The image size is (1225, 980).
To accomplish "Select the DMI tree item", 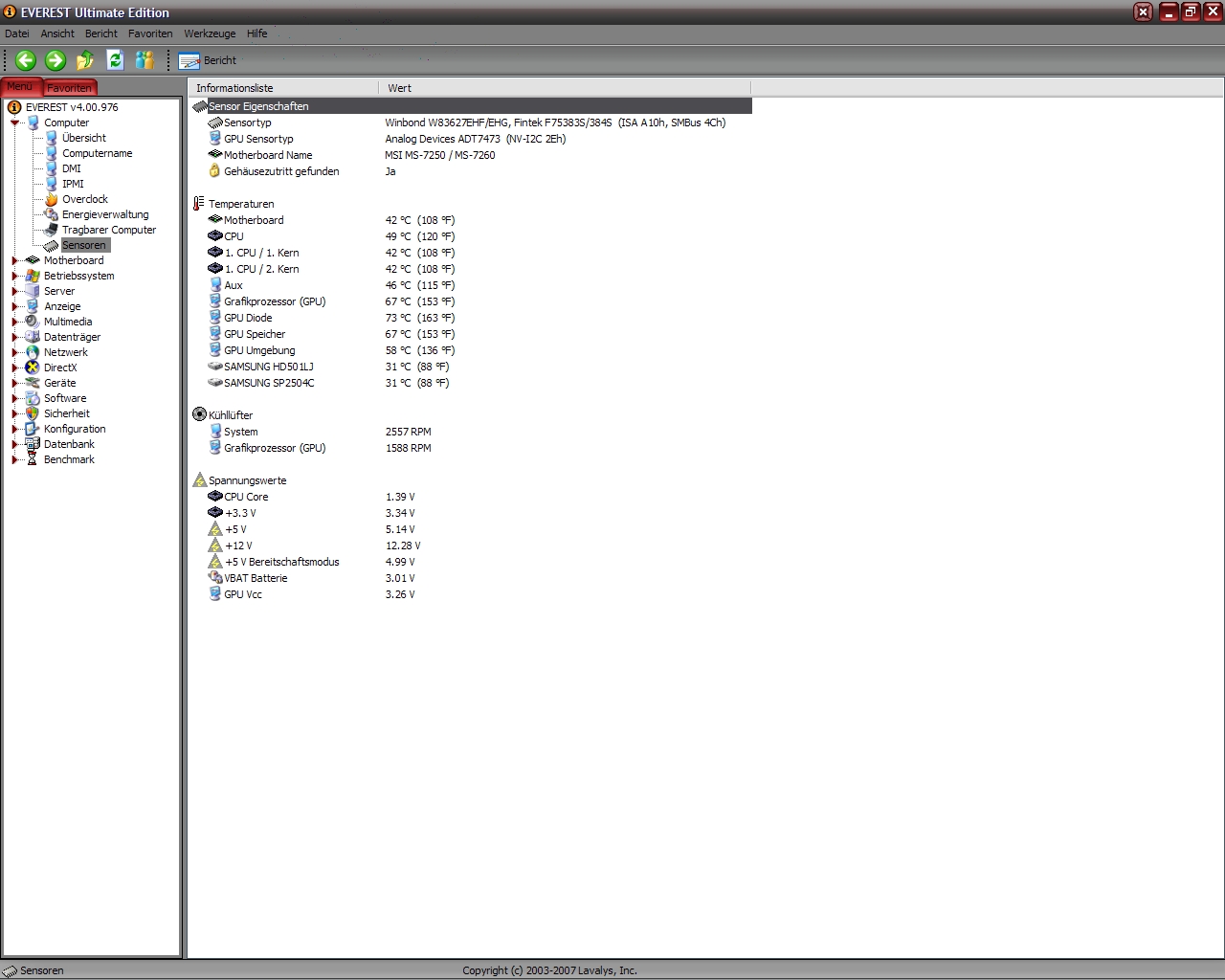I will point(72,168).
